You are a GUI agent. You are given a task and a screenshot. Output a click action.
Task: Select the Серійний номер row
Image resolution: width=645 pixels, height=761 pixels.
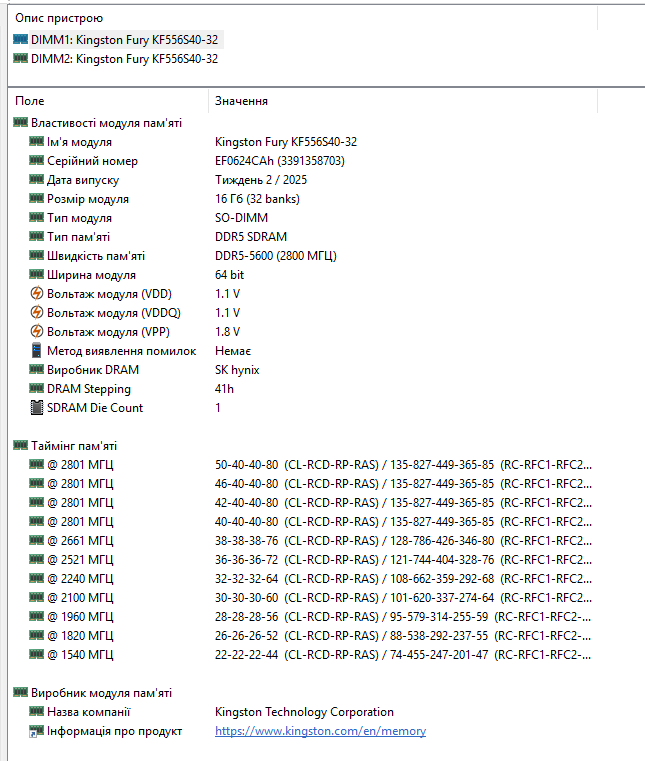click(92, 161)
